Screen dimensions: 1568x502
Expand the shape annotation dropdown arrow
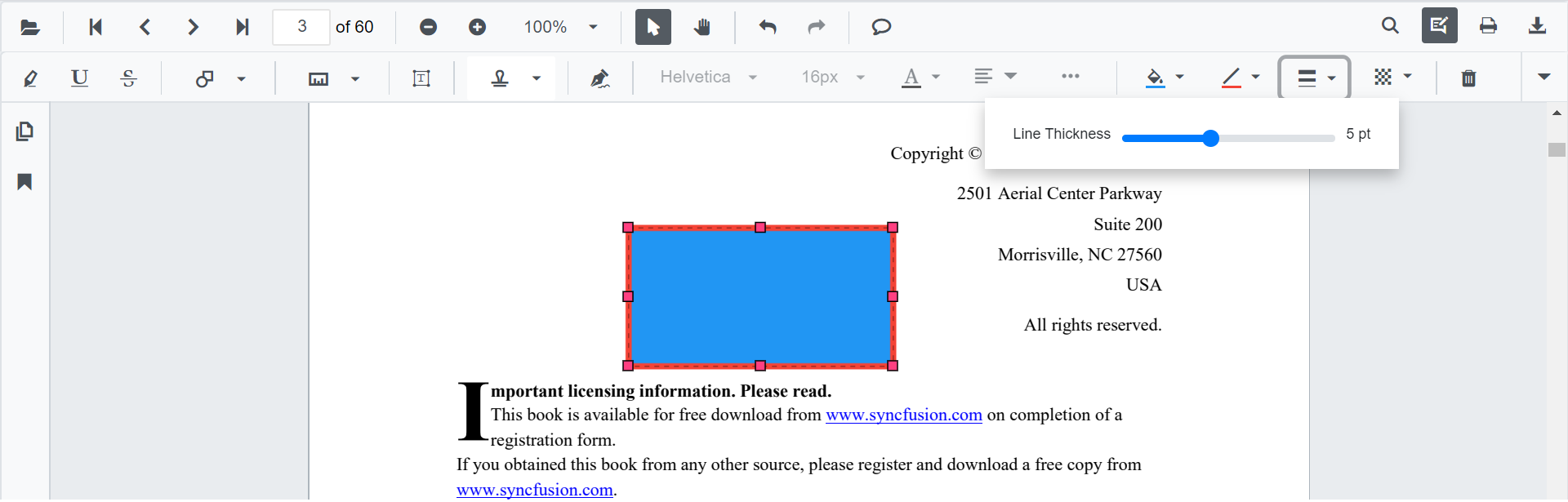(241, 79)
